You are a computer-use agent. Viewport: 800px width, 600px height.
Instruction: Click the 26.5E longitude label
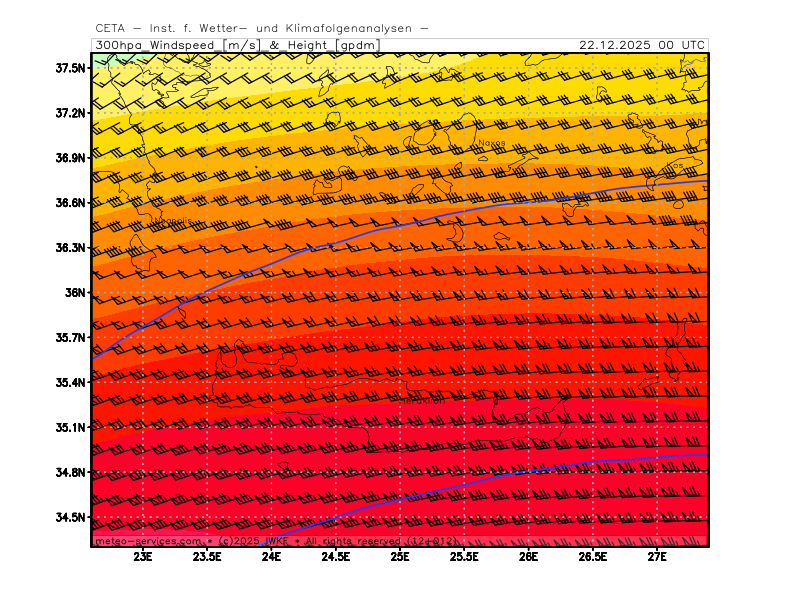coord(593,556)
